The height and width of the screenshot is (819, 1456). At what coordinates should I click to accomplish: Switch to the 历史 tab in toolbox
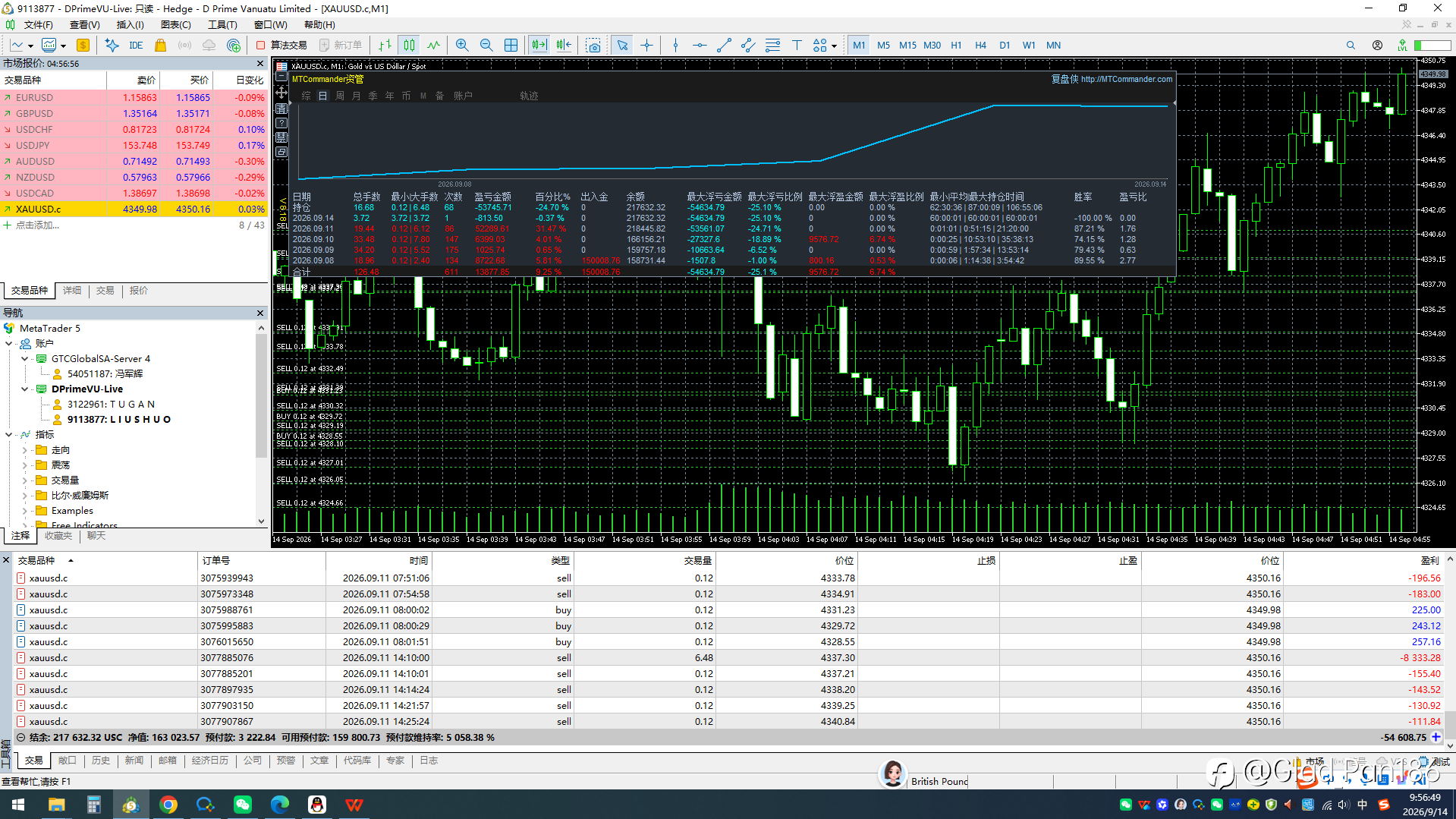(x=101, y=761)
